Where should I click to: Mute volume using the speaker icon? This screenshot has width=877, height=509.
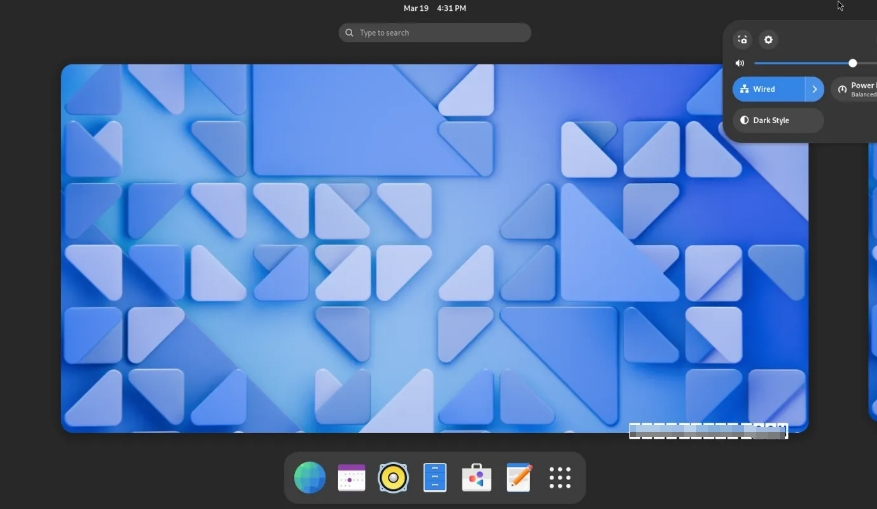[740, 63]
